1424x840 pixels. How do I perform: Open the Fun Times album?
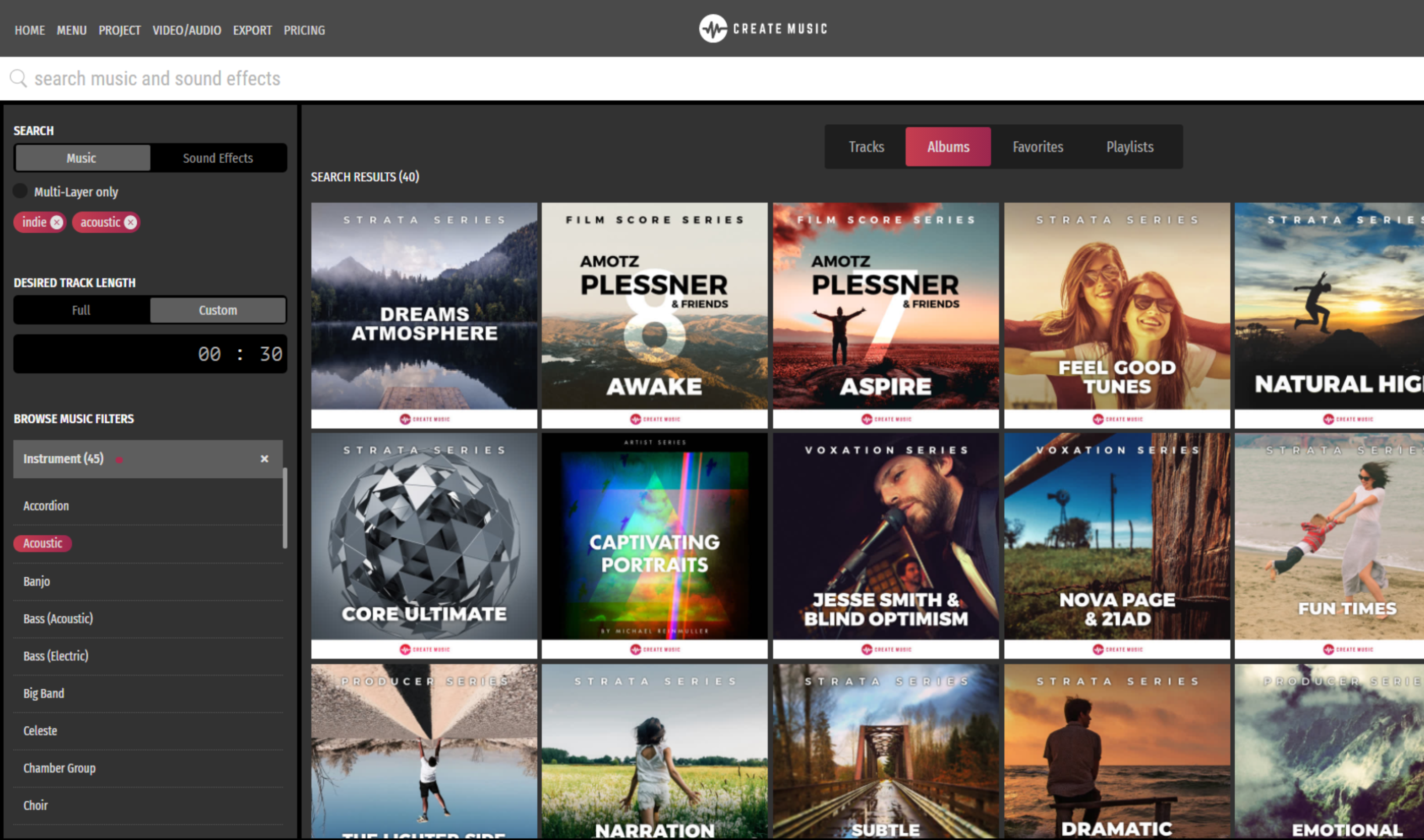1329,546
